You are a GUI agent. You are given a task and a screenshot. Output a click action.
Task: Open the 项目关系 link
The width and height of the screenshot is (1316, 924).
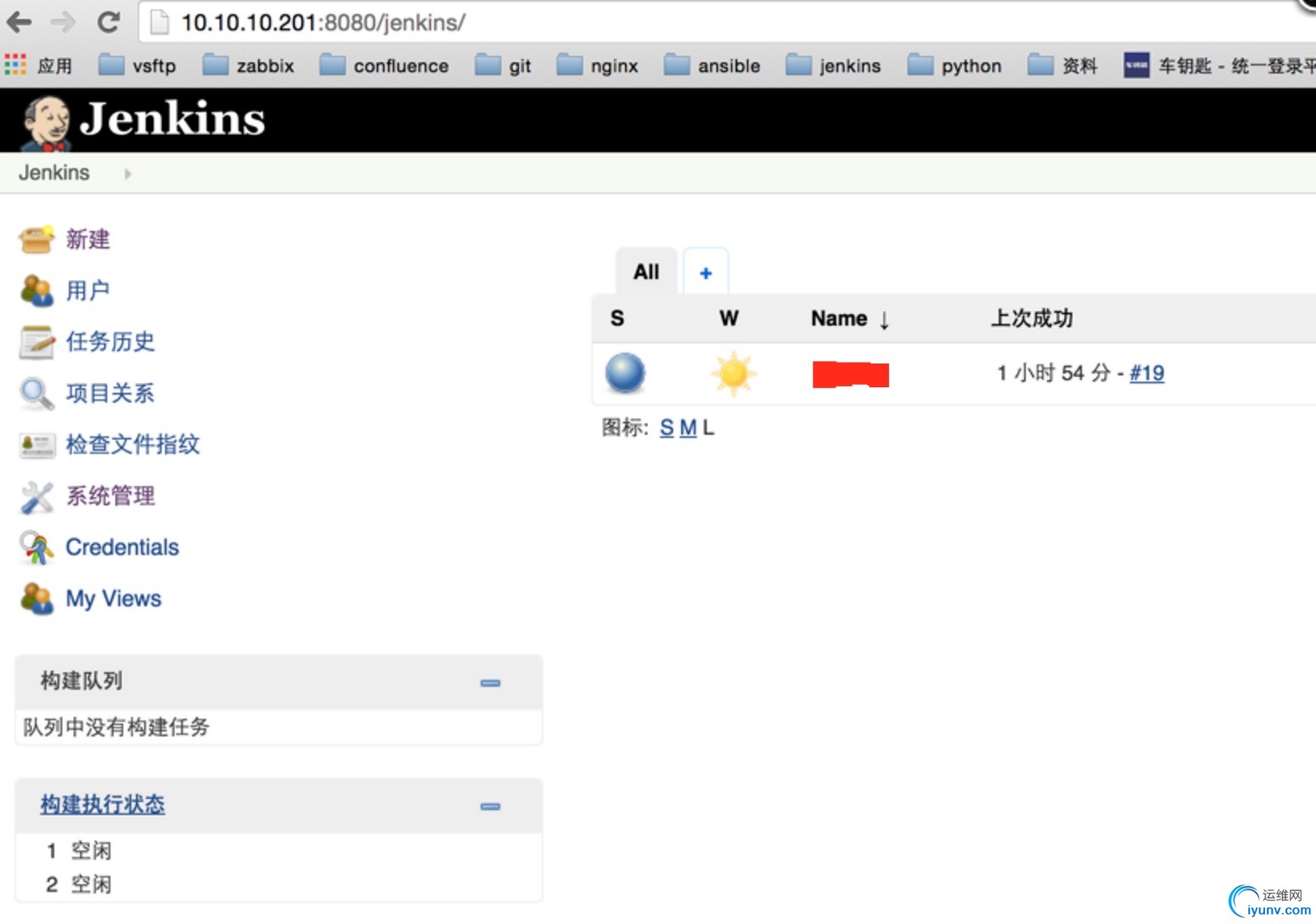pos(110,393)
